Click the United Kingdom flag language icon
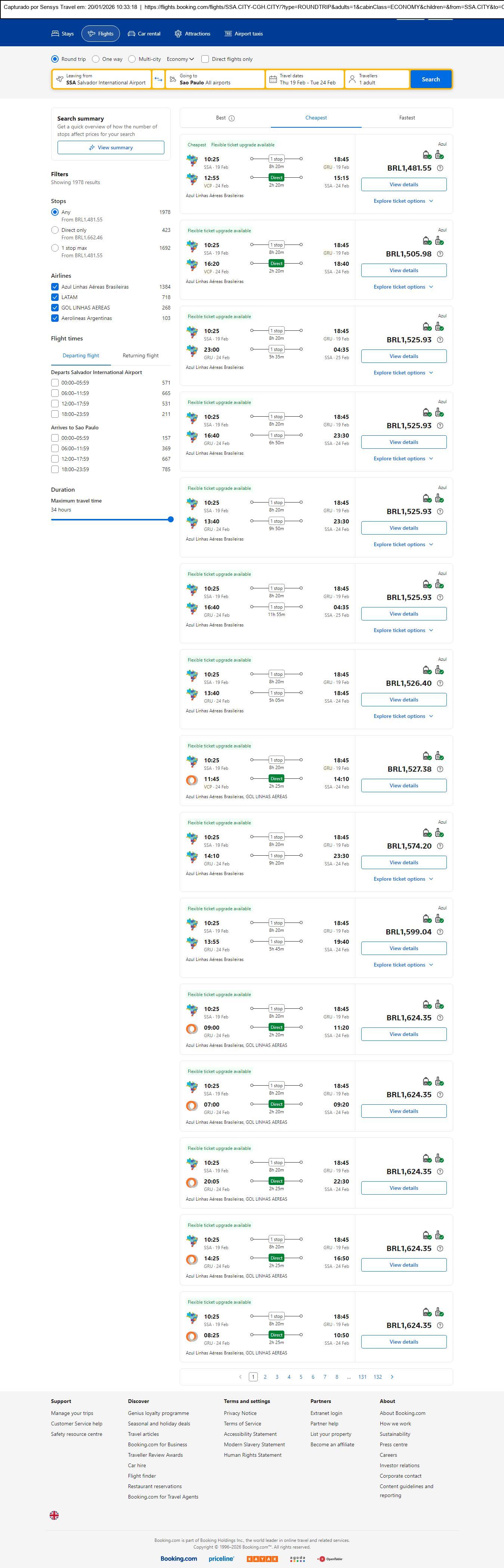504x1568 pixels. (x=54, y=1515)
